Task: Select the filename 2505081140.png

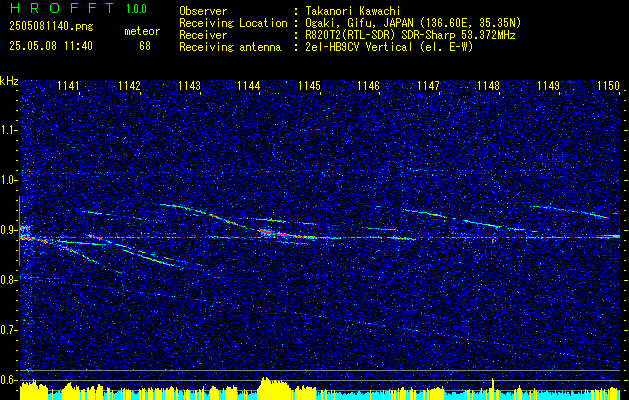Action: click(x=51, y=26)
